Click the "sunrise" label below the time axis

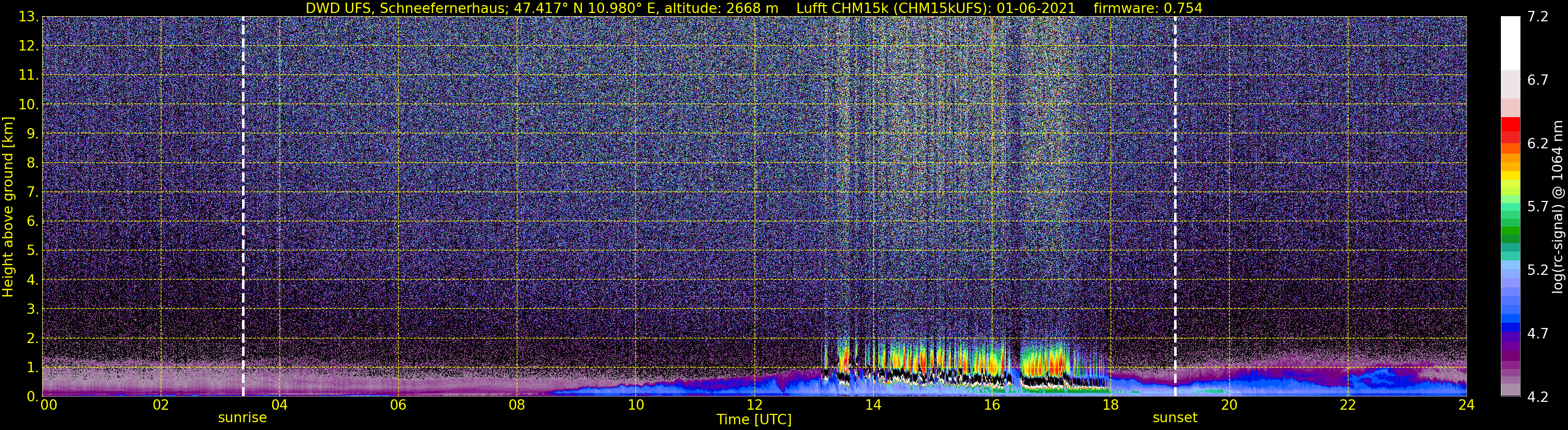point(243,418)
